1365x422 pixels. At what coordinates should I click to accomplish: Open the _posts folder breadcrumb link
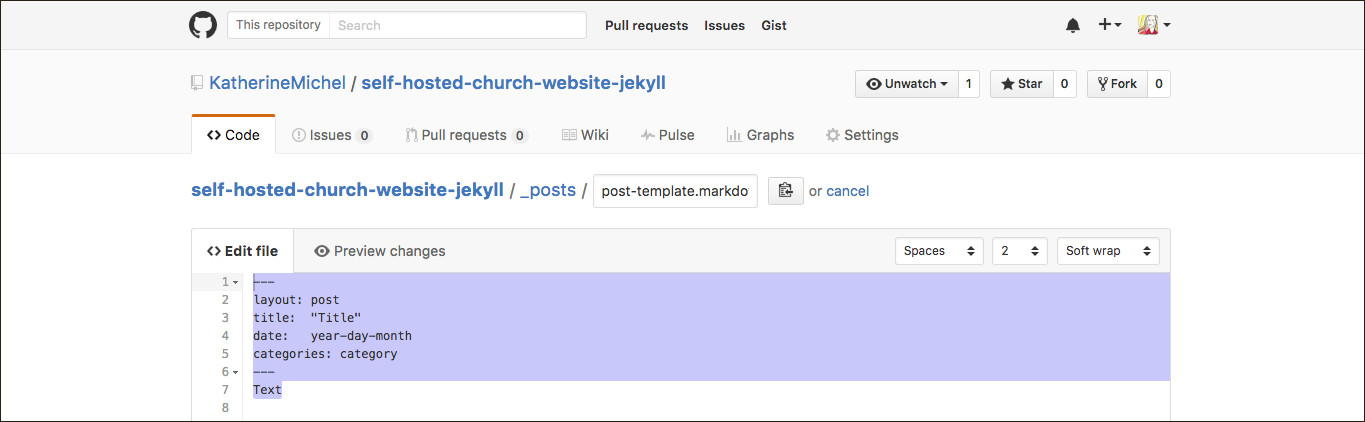tap(548, 191)
